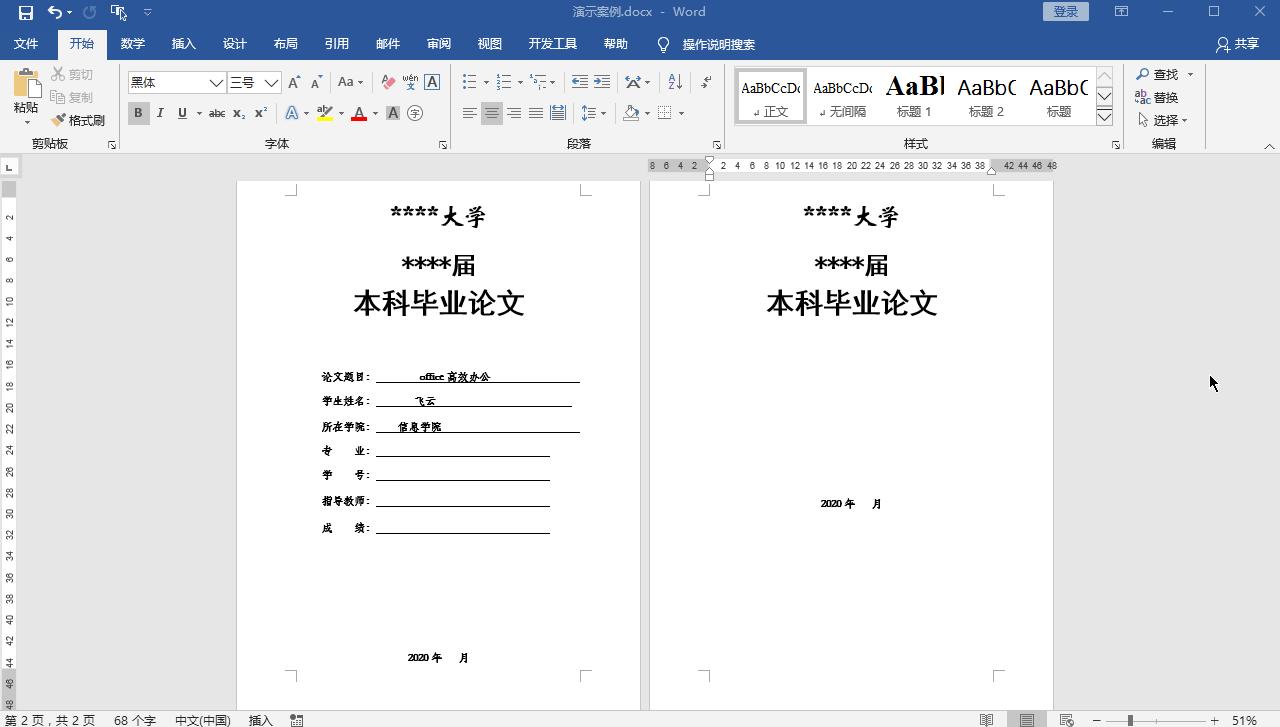Image resolution: width=1280 pixels, height=727 pixels.
Task: Click the superscript icon
Action: (260, 113)
